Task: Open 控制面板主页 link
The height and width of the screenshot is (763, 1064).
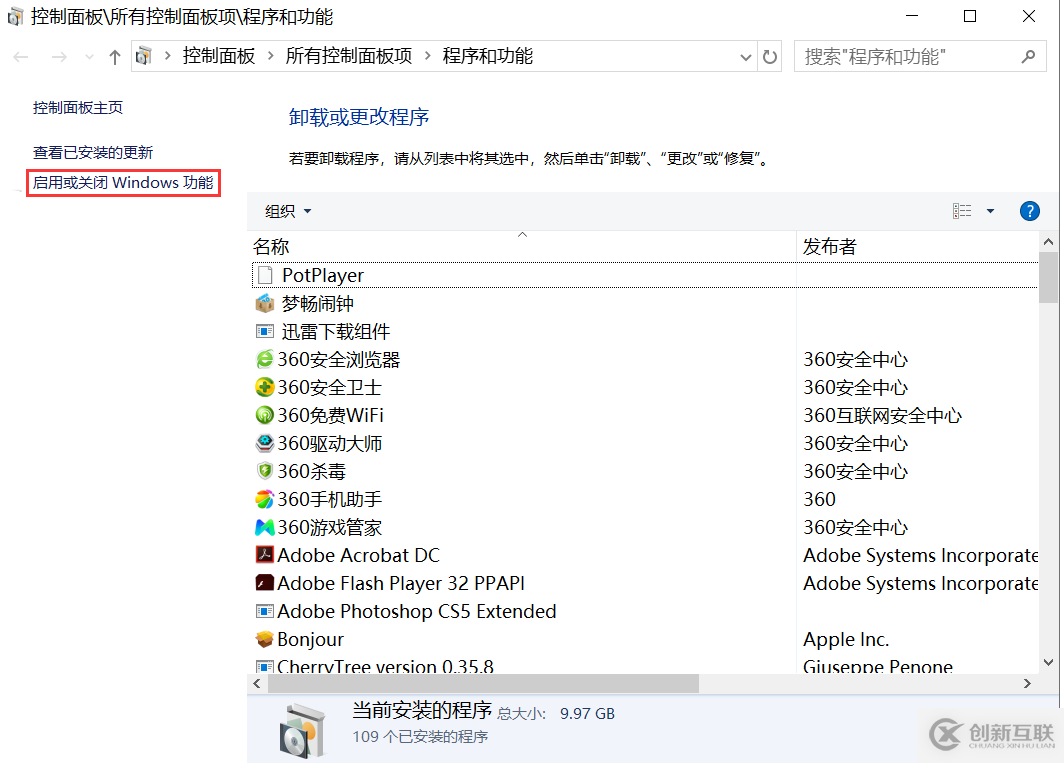Action: click(x=78, y=107)
